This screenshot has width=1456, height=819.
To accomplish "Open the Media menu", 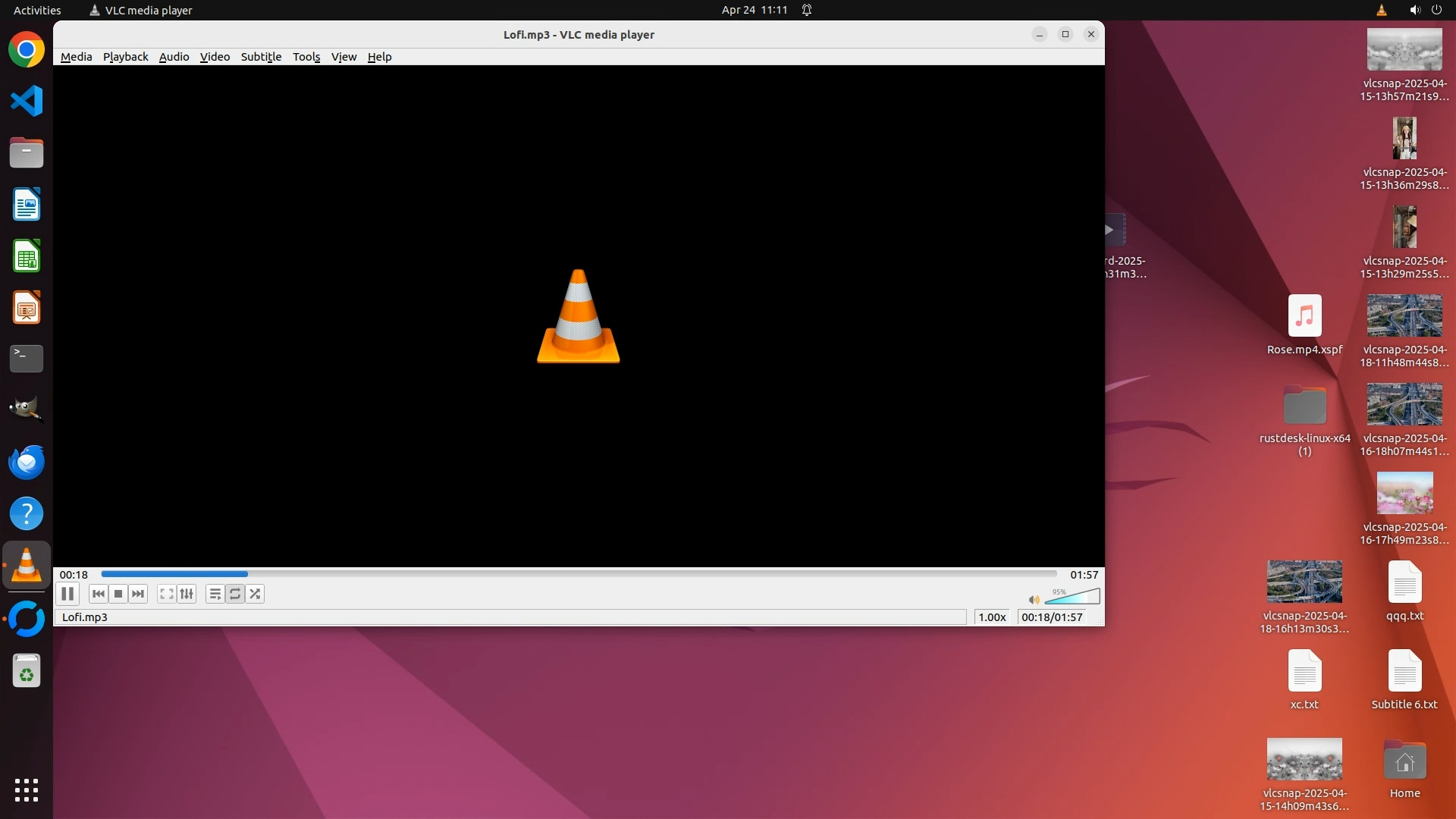I will click(x=76, y=57).
